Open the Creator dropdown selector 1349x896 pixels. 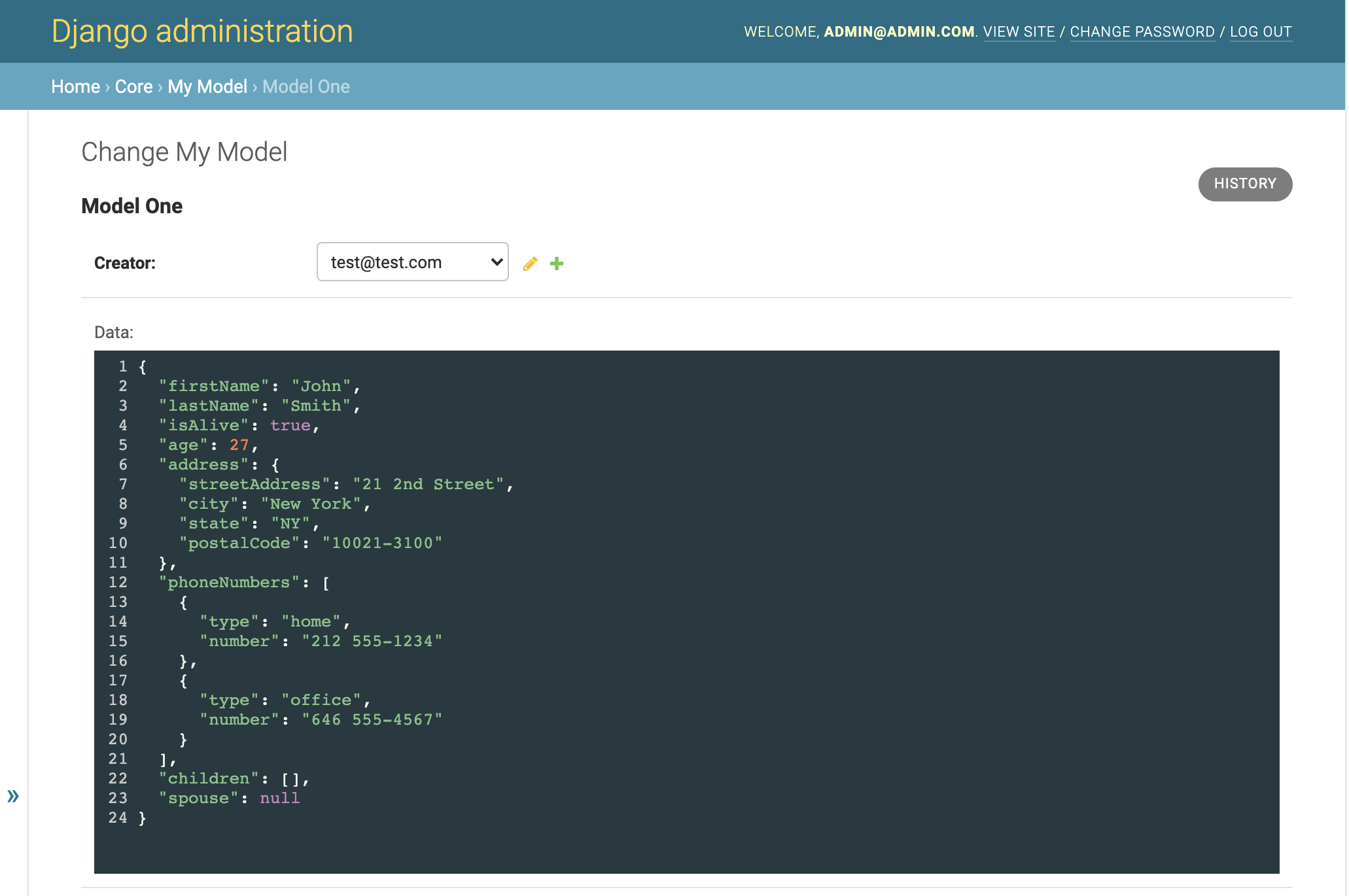pos(413,262)
